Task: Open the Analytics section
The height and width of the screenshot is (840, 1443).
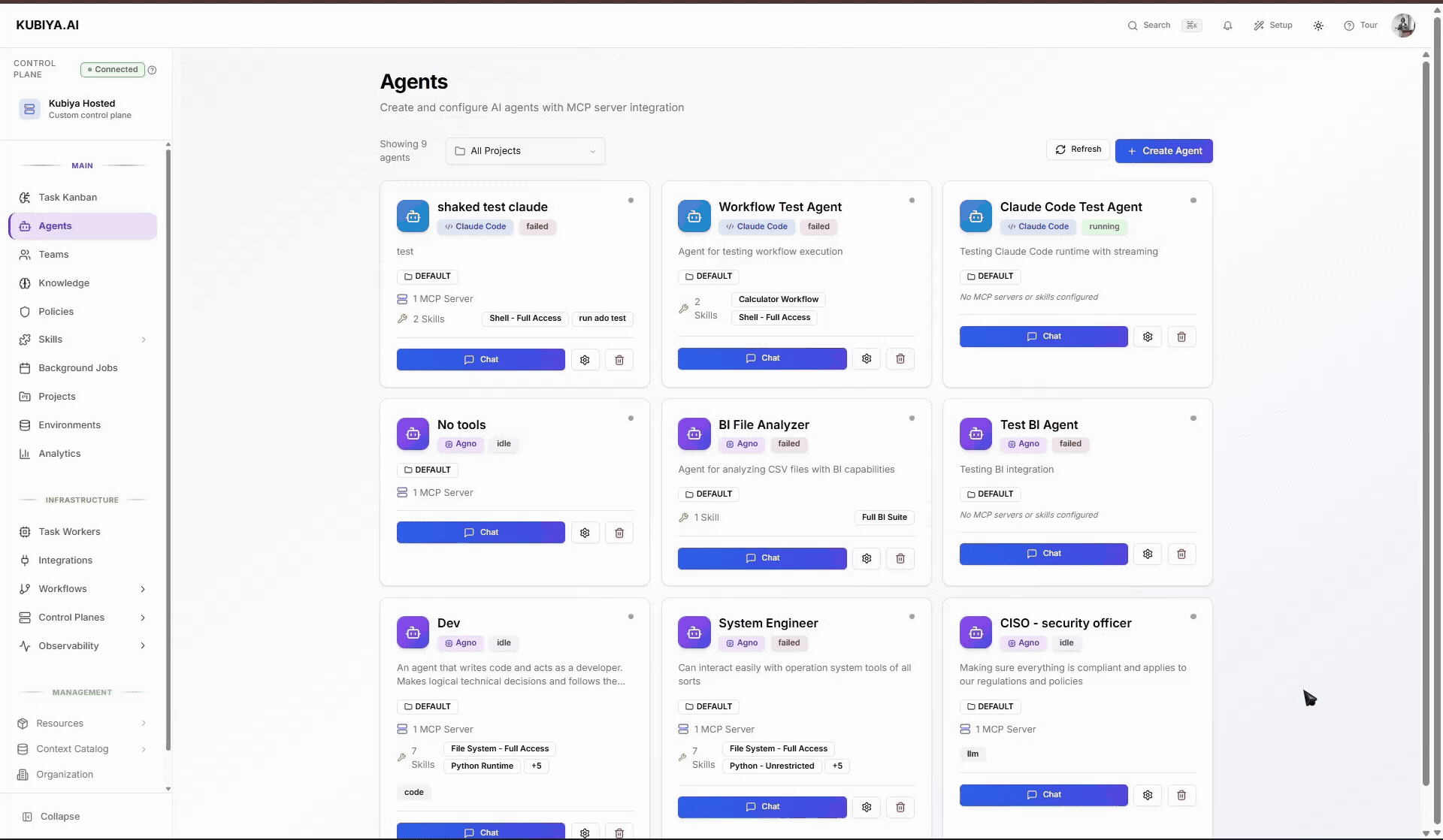Action: (60, 453)
